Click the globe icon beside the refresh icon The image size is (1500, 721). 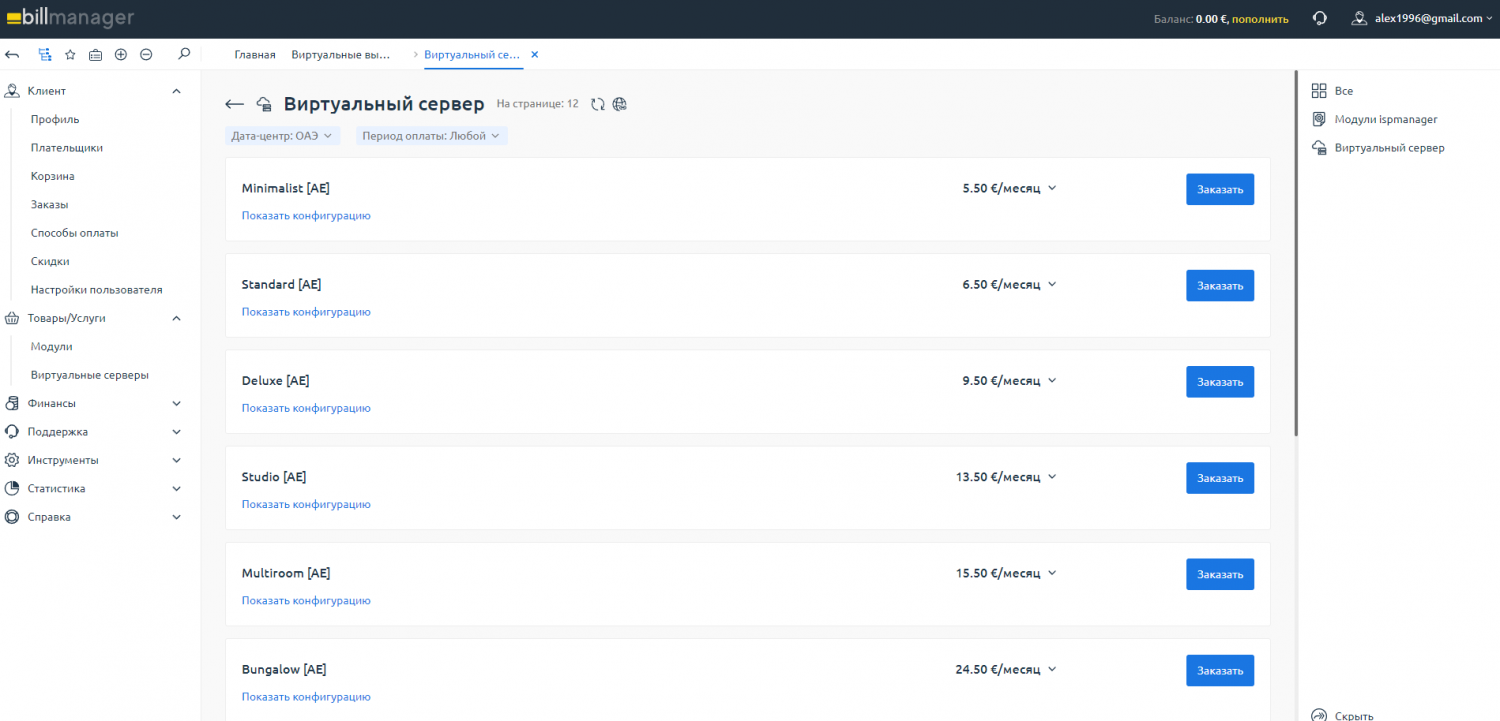620,104
